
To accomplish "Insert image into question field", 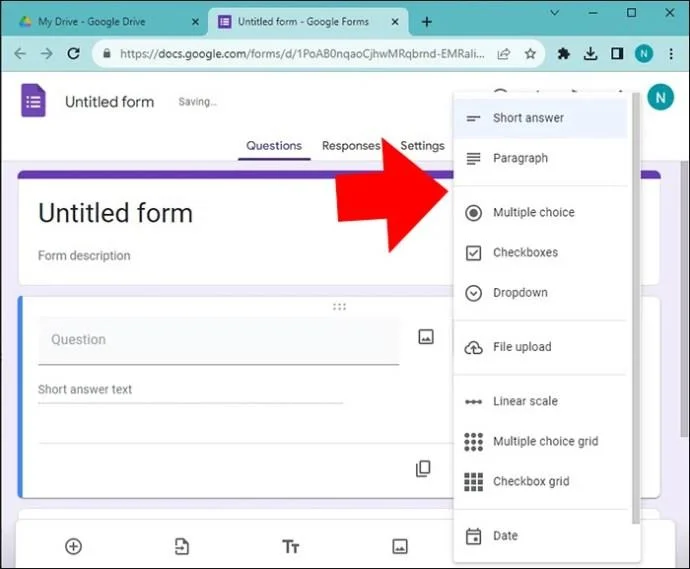I will tap(426, 338).
